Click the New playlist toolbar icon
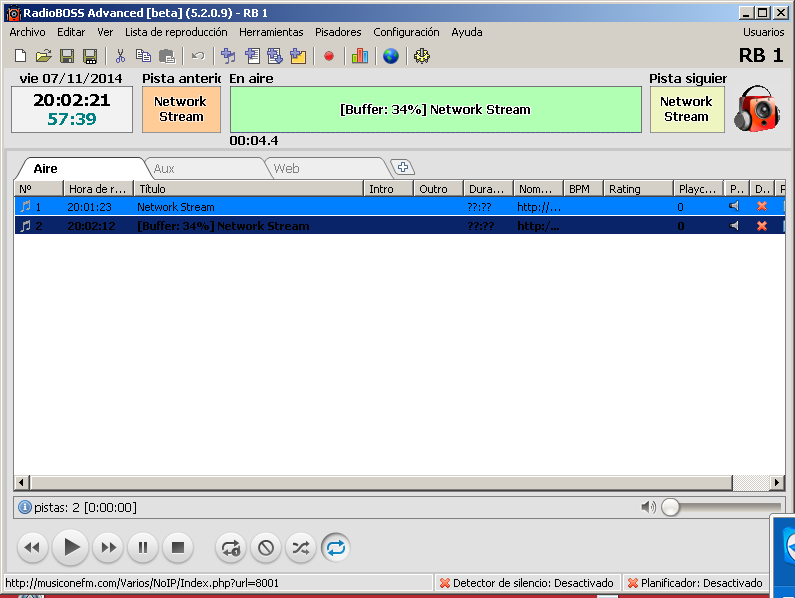 [x=20, y=56]
